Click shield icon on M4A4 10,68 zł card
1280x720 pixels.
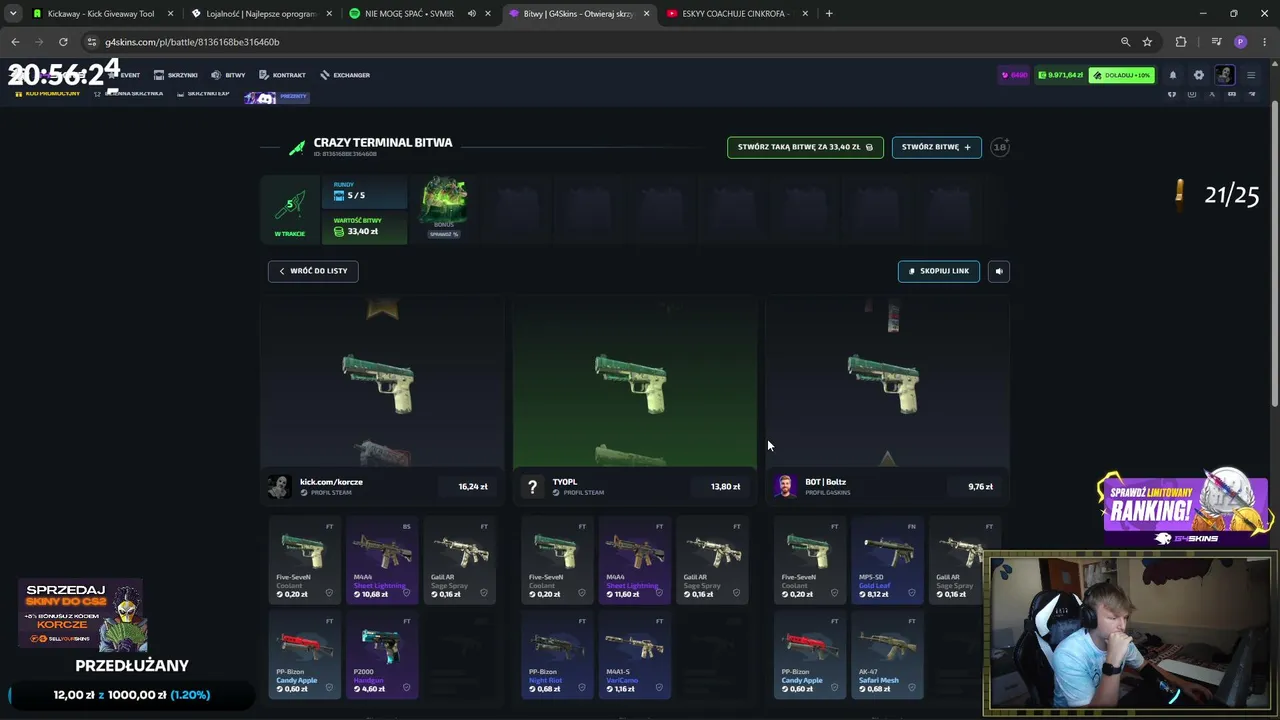(x=406, y=593)
